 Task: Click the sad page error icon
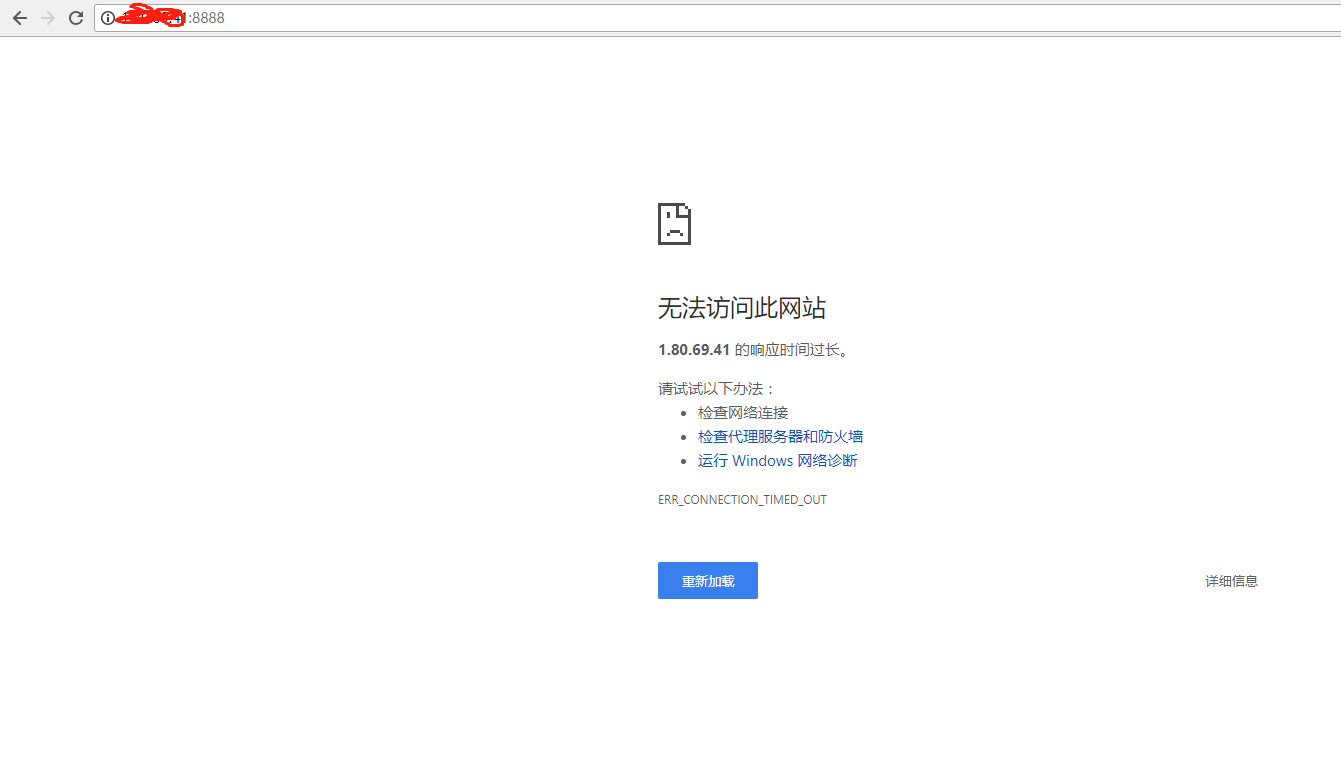pyautogui.click(x=674, y=224)
